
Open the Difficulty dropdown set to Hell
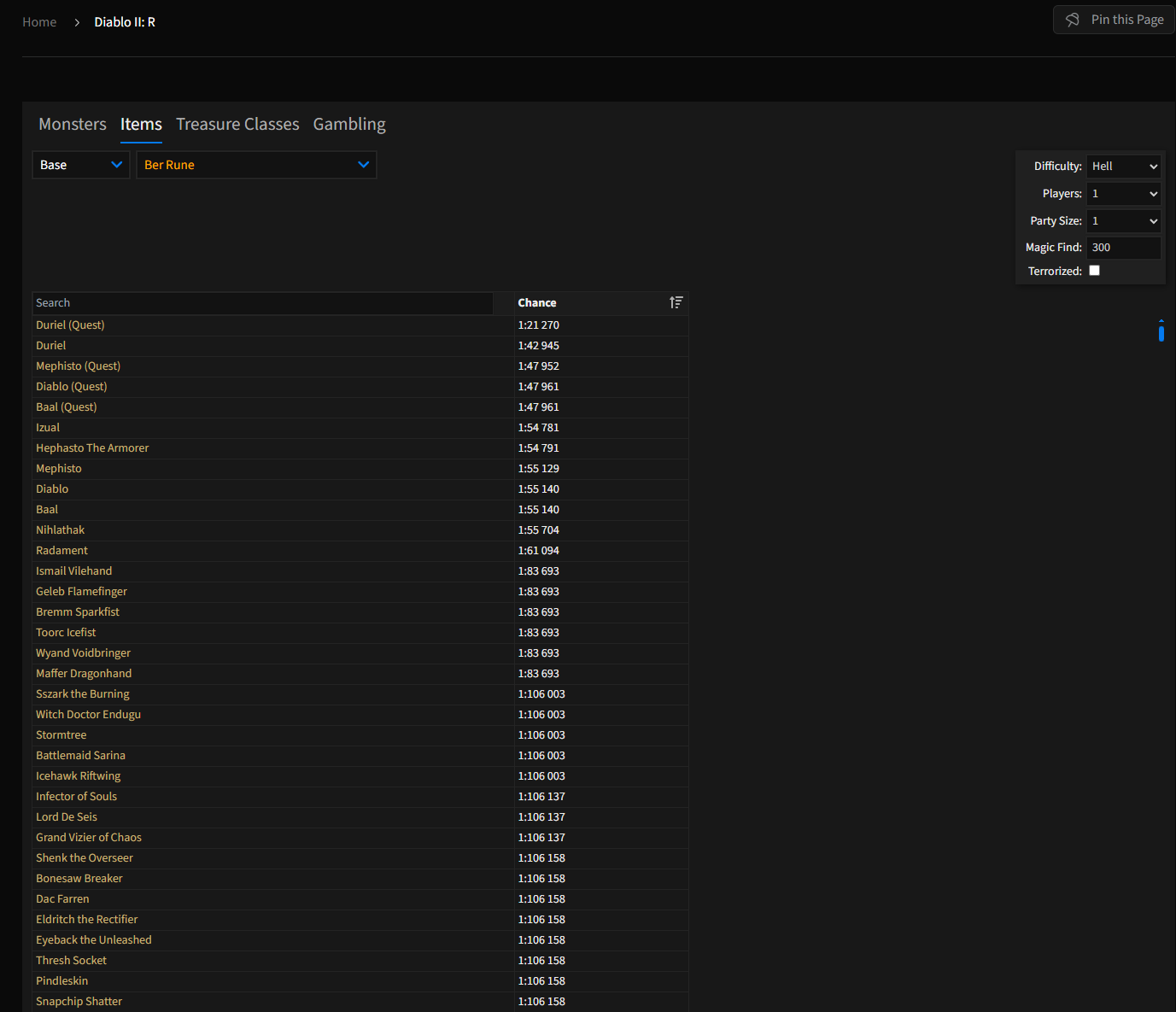(1124, 167)
